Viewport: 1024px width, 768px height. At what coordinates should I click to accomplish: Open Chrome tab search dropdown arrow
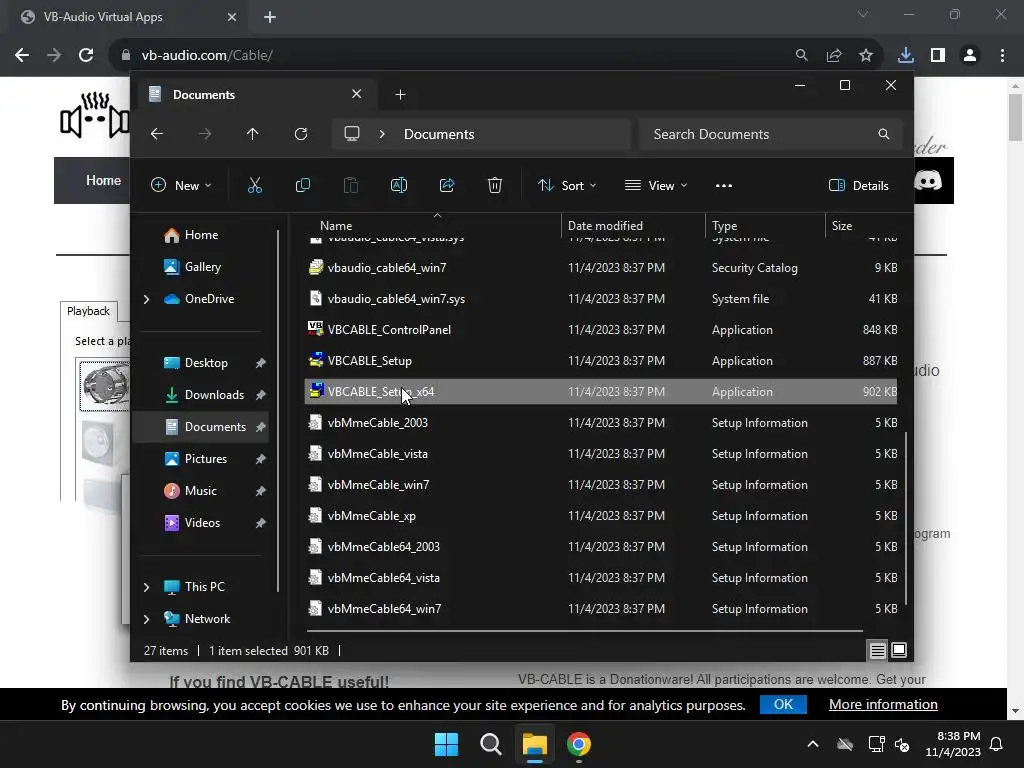863,14
